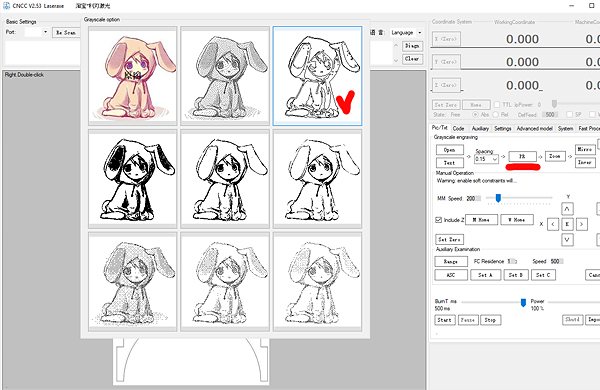Toggle the Include Z checkbox
This screenshot has width=600, height=390.
click(439, 220)
